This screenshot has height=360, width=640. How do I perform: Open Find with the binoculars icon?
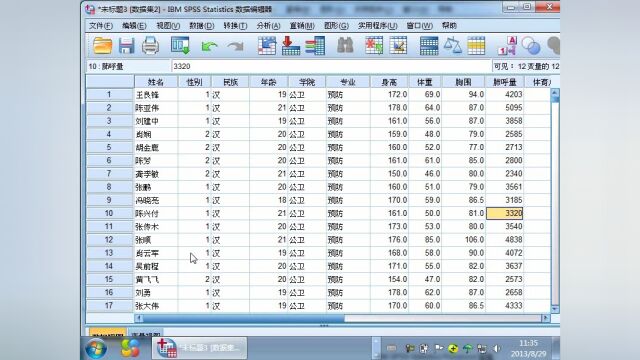(345, 45)
